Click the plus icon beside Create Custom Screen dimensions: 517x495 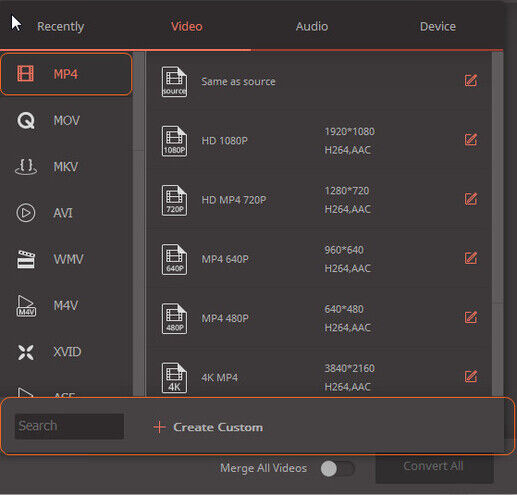point(159,427)
